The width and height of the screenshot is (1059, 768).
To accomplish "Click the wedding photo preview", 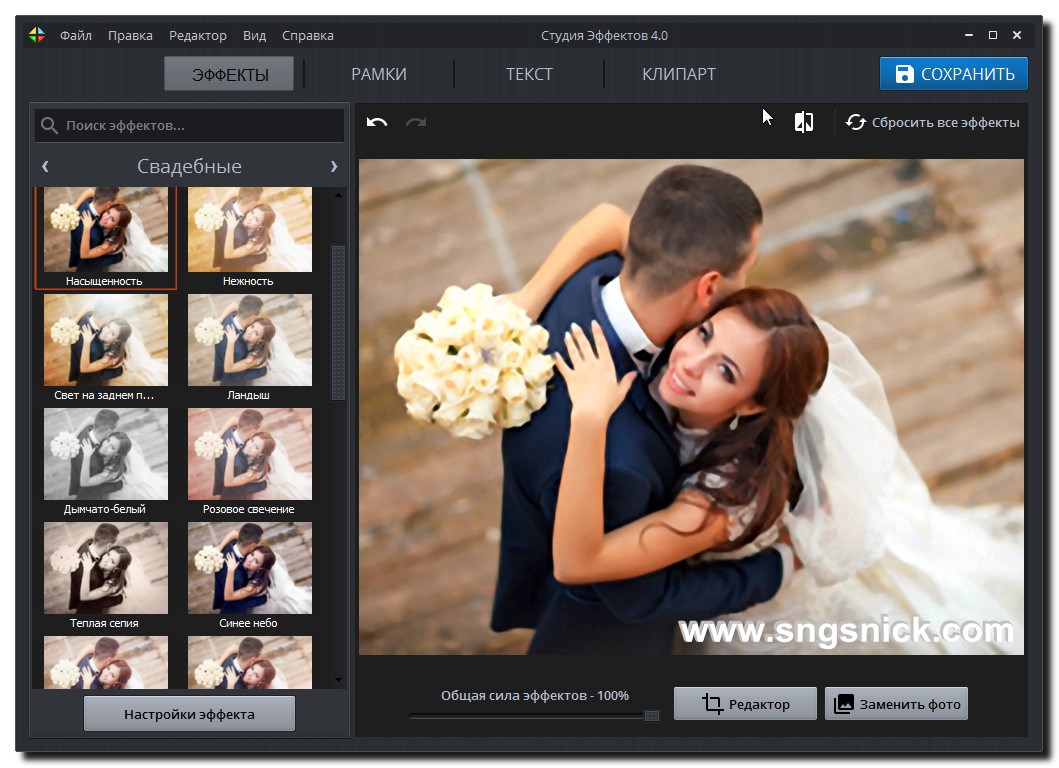I will coord(691,407).
